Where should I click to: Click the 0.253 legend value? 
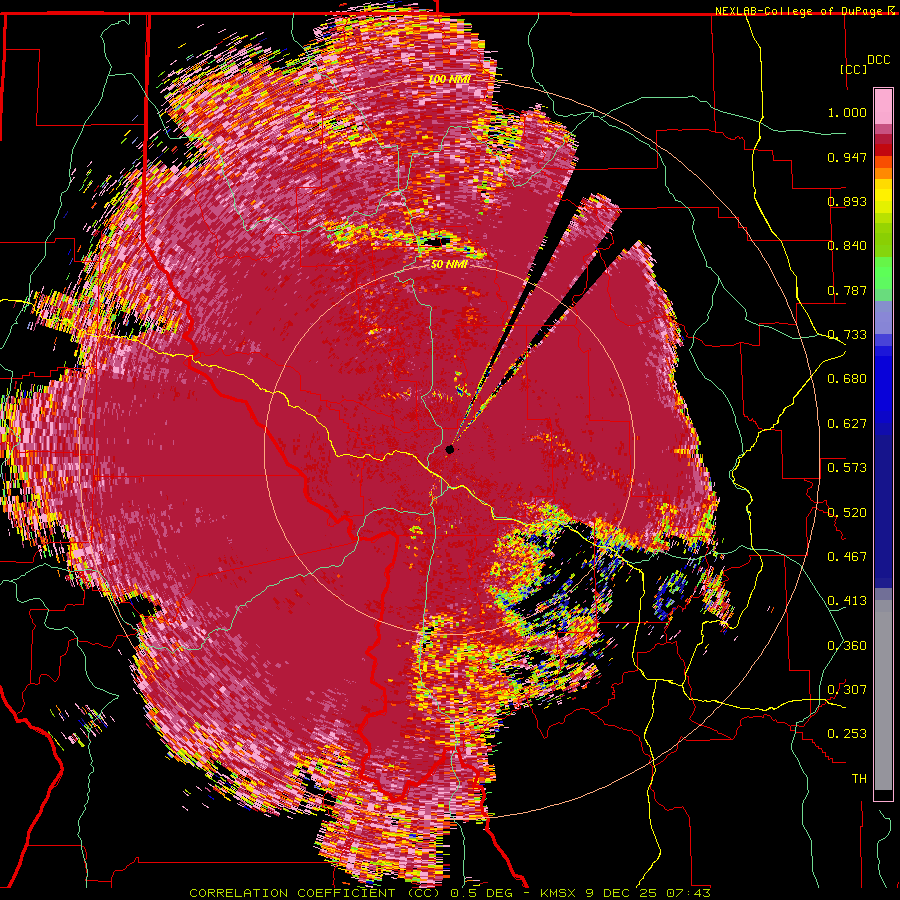point(847,734)
